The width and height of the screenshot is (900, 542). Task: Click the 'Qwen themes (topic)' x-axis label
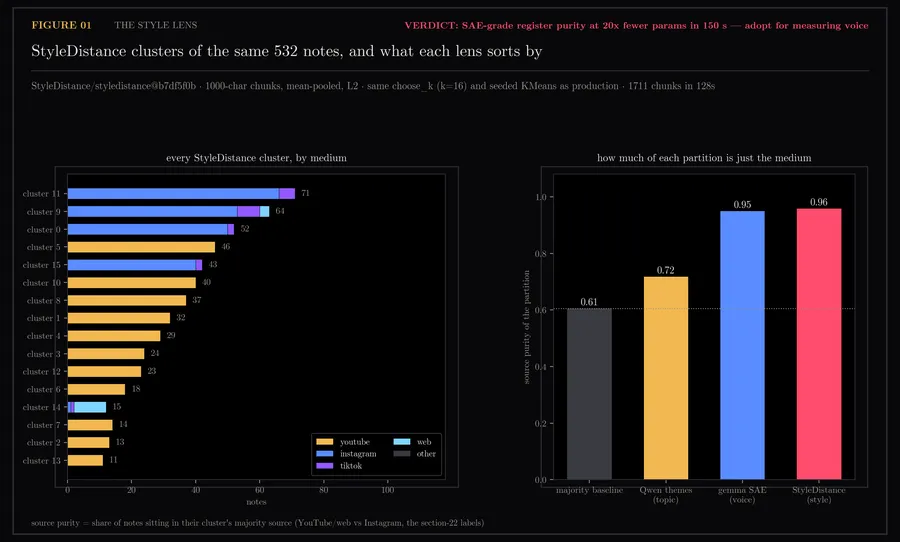coord(666,495)
